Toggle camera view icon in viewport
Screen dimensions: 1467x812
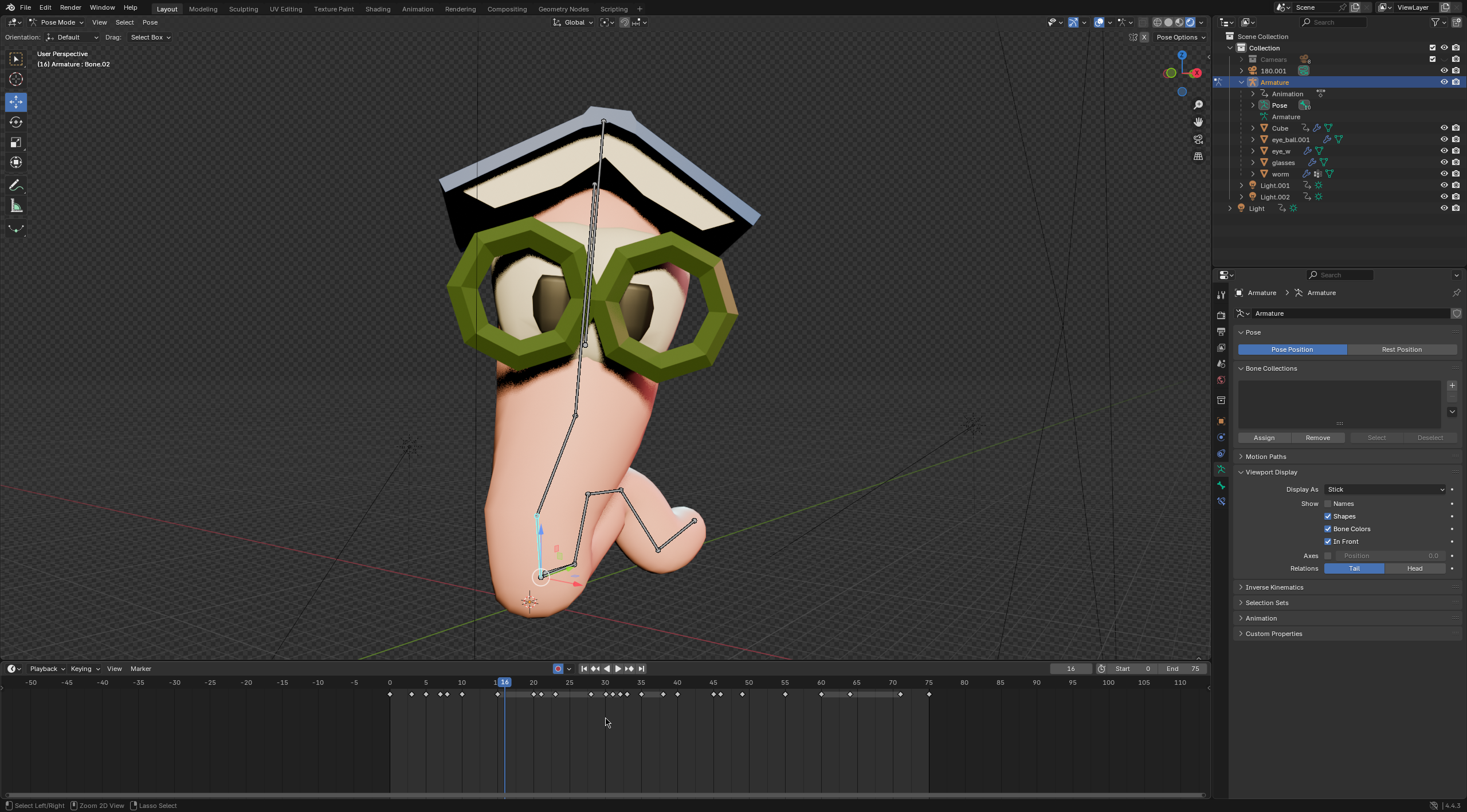(1198, 139)
